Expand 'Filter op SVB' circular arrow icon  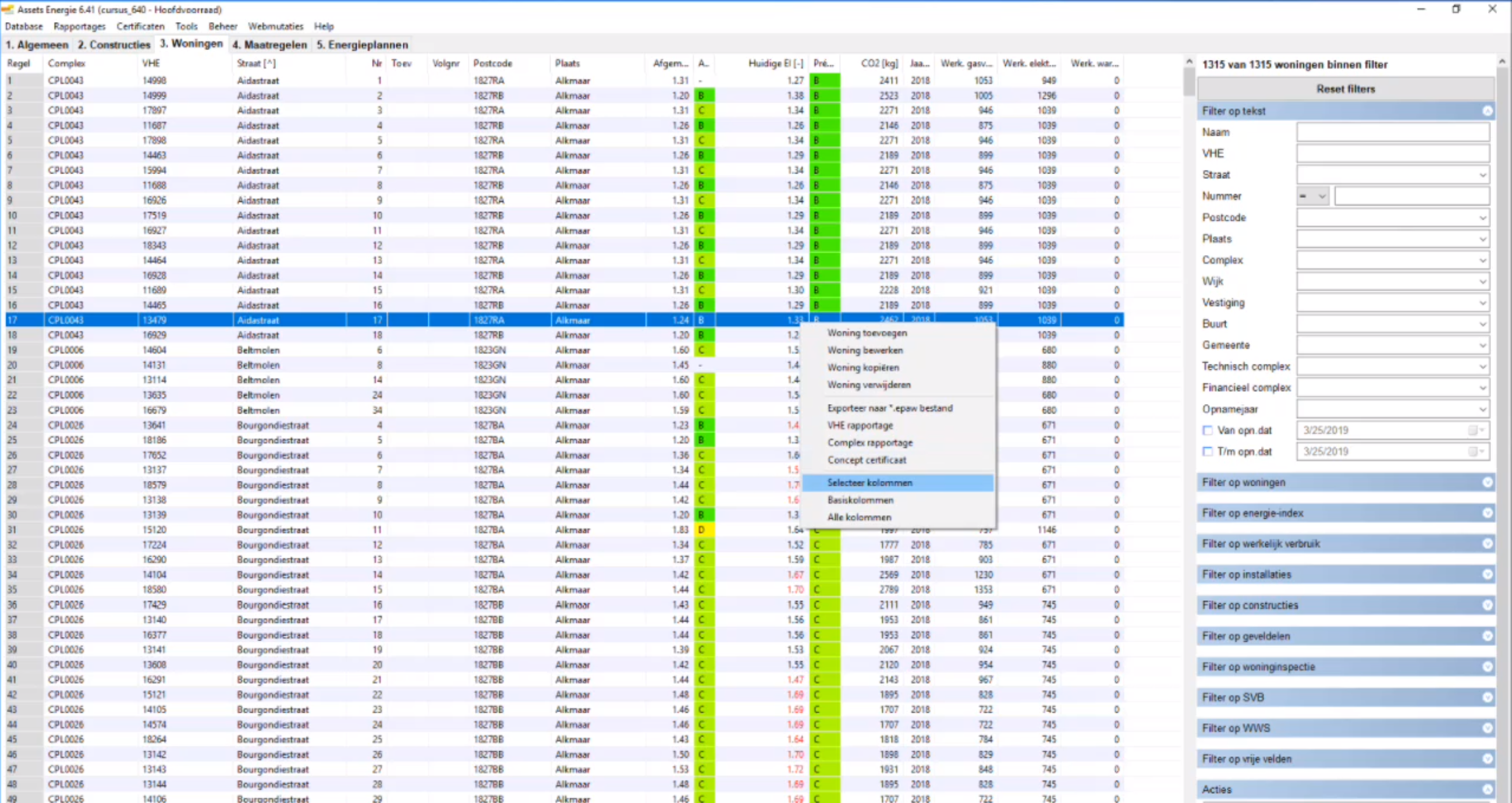tap(1487, 697)
